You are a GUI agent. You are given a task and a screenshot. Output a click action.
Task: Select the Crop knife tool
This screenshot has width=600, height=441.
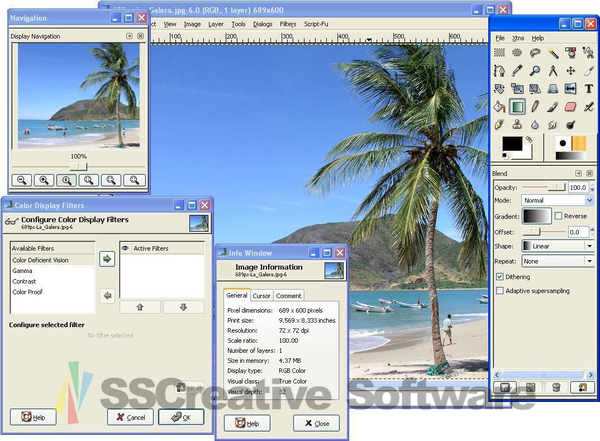pos(588,70)
